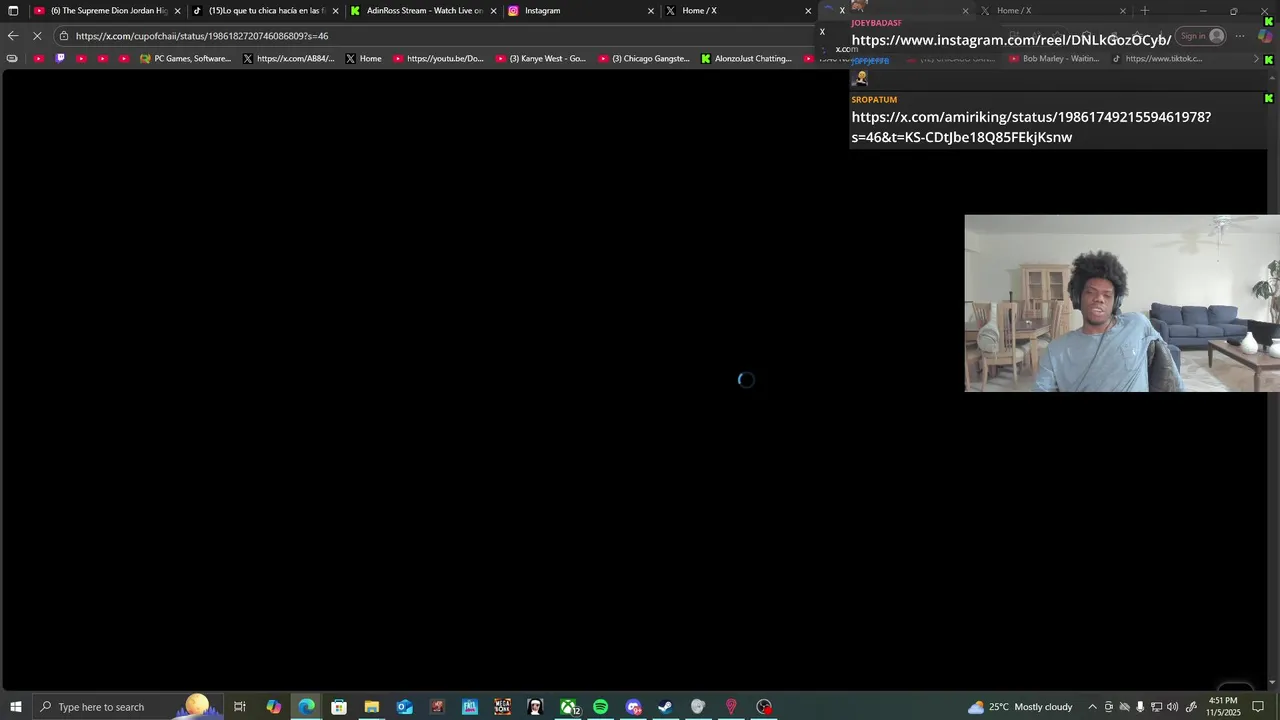The width and height of the screenshot is (1280, 720).
Task: Open the notification center icon
Action: 1258,707
